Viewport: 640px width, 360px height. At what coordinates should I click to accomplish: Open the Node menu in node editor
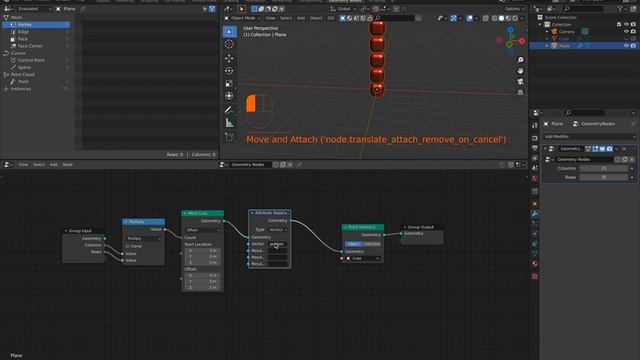[67, 164]
